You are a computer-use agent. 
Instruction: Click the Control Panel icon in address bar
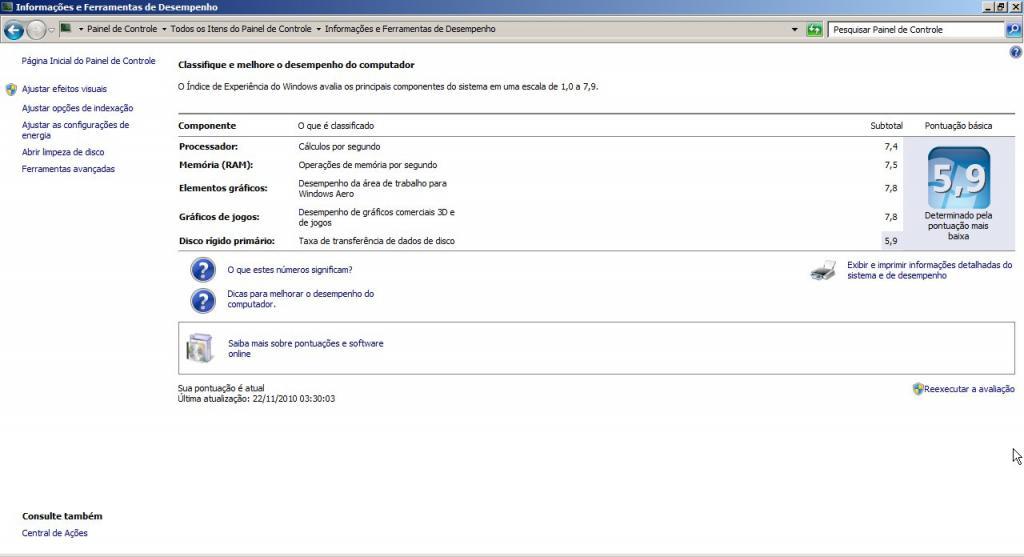tap(65, 29)
